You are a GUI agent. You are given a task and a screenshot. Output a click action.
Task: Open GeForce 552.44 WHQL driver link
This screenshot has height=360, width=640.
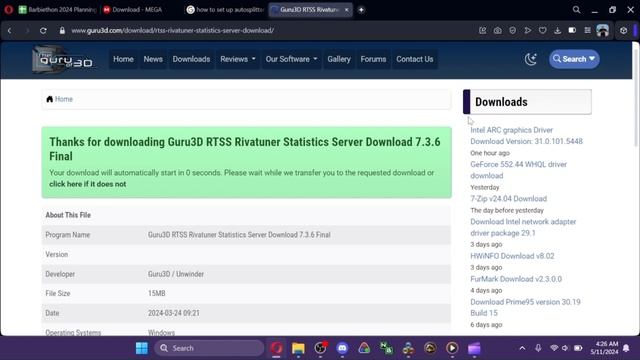click(518, 170)
